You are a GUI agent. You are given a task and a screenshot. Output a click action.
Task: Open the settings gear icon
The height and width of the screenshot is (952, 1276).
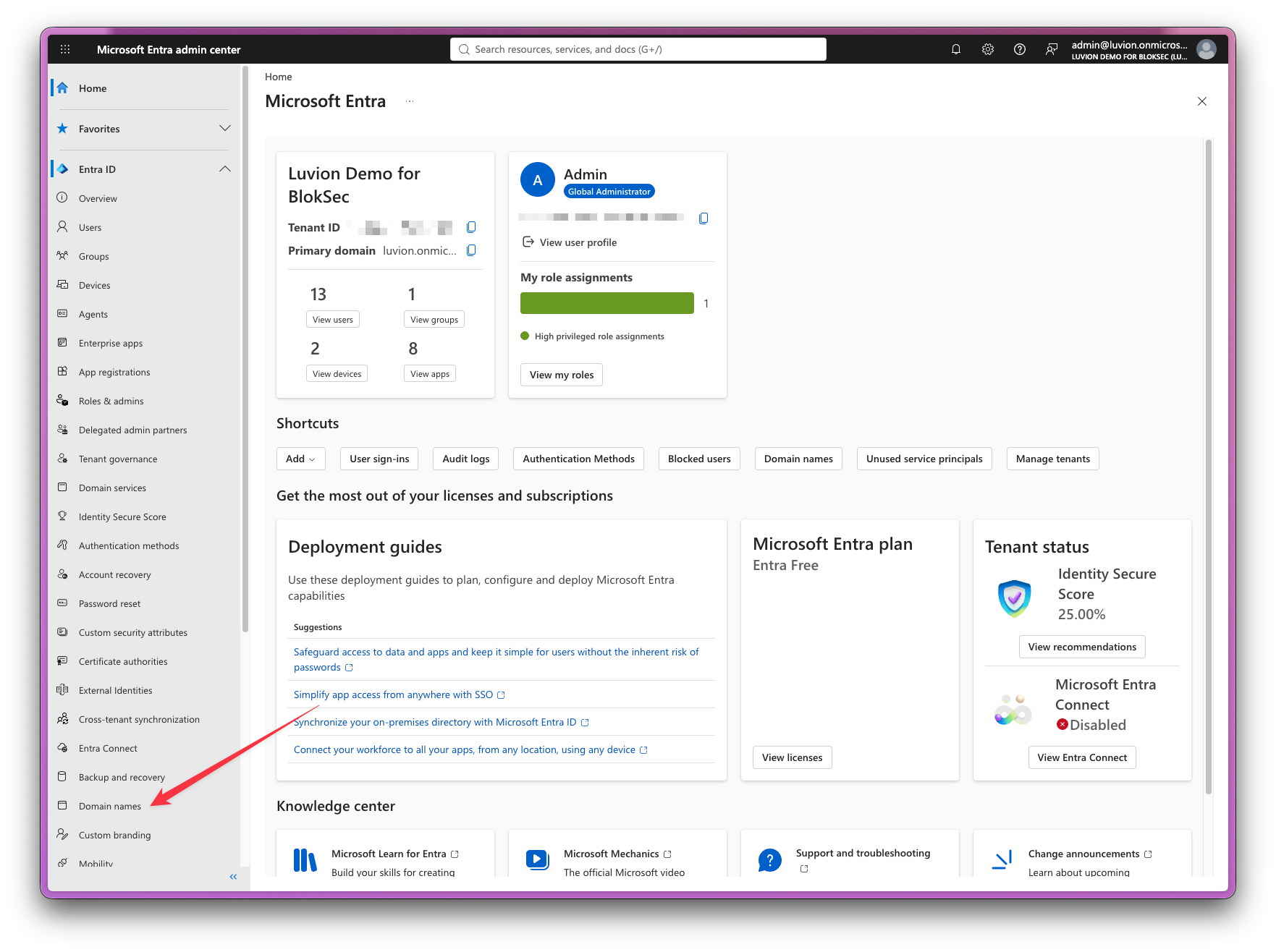988,49
